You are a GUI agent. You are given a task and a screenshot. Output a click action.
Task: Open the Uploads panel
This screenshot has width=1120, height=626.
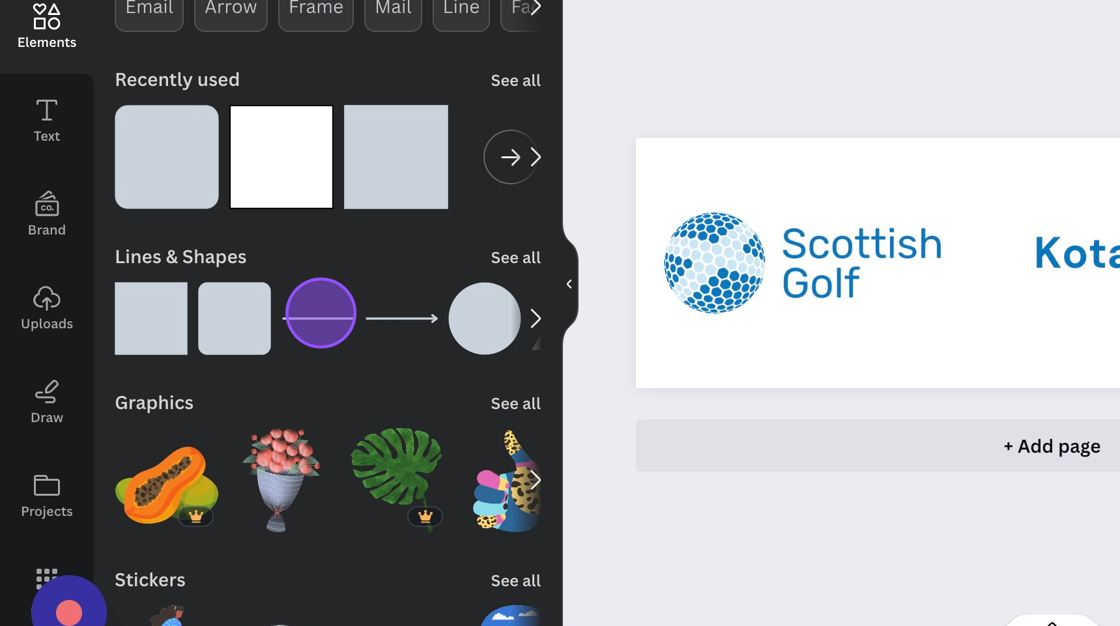click(x=46, y=307)
